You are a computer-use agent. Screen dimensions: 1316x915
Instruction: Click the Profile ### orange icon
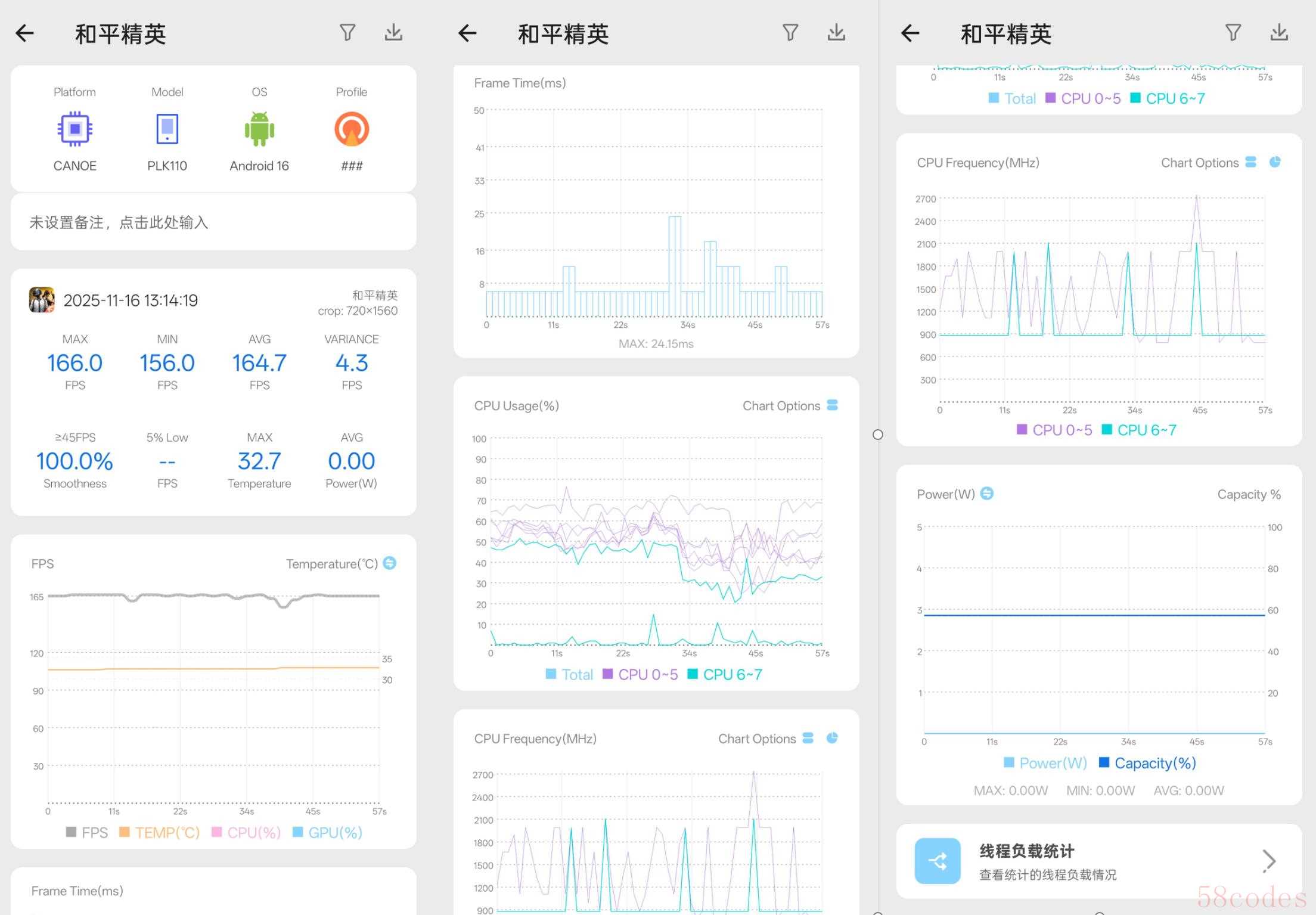tap(351, 129)
